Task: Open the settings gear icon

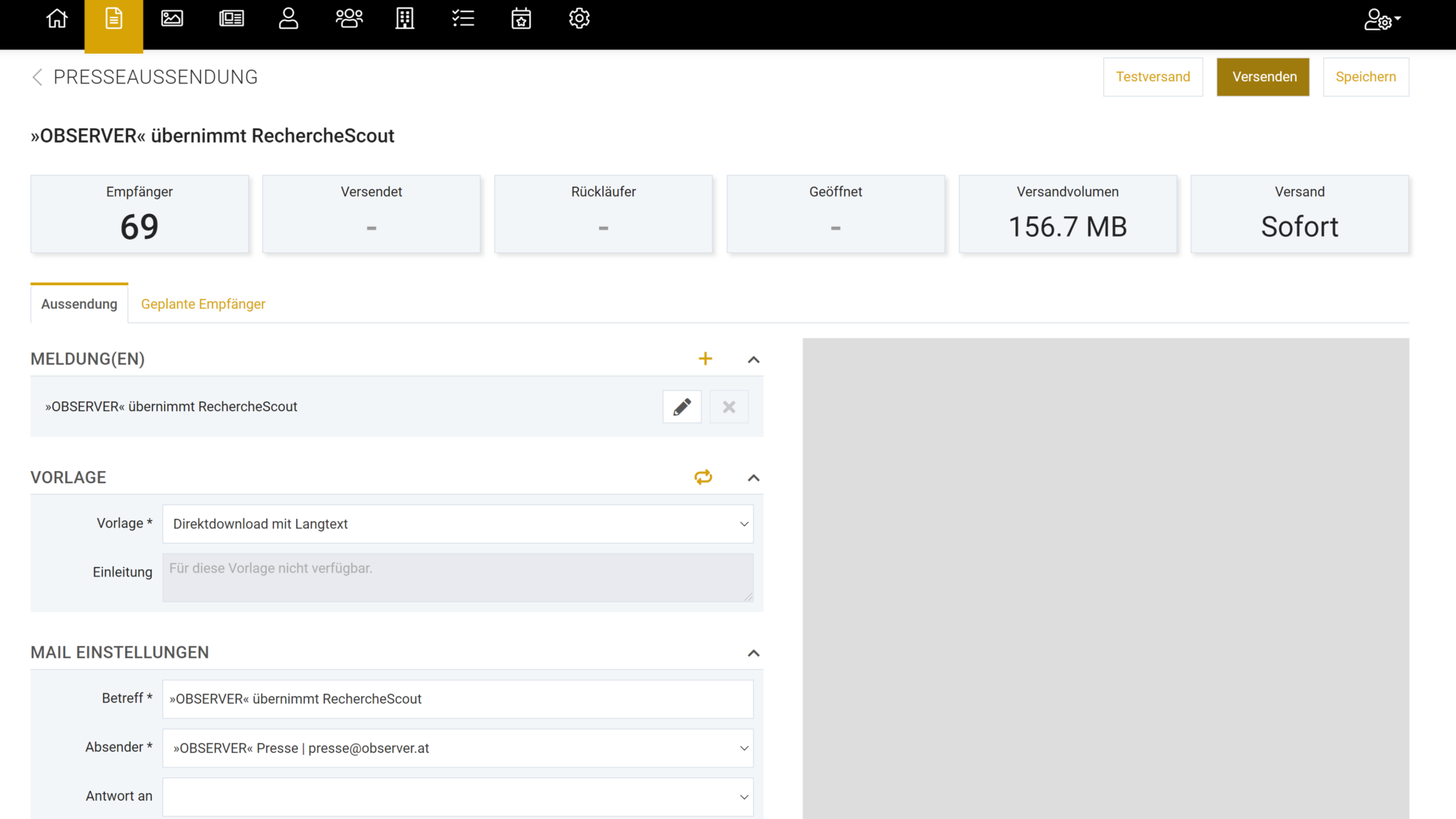Action: tap(579, 18)
